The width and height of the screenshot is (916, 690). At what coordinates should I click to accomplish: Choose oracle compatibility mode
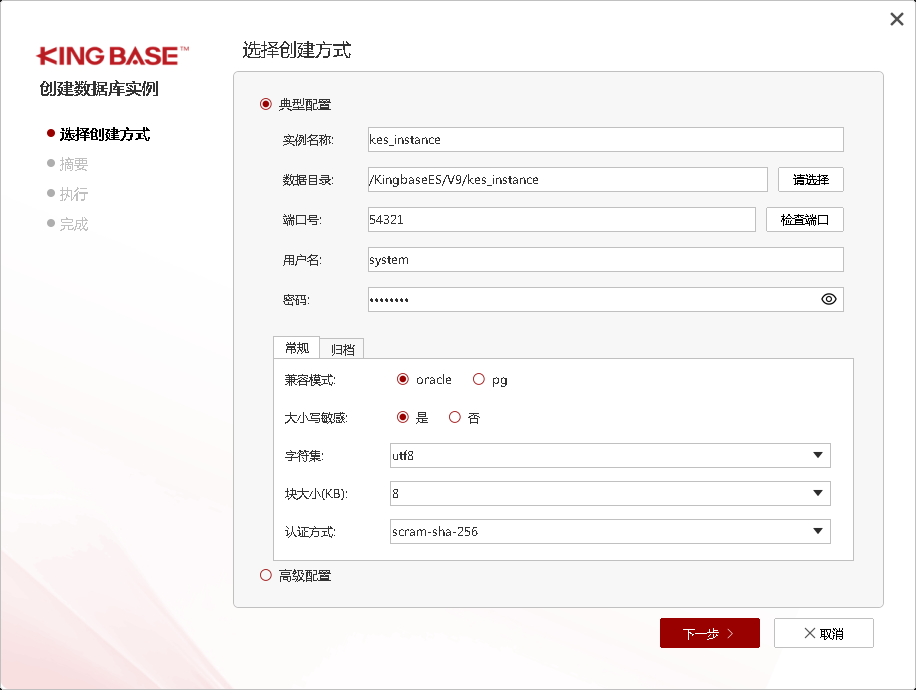pyautogui.click(x=403, y=379)
